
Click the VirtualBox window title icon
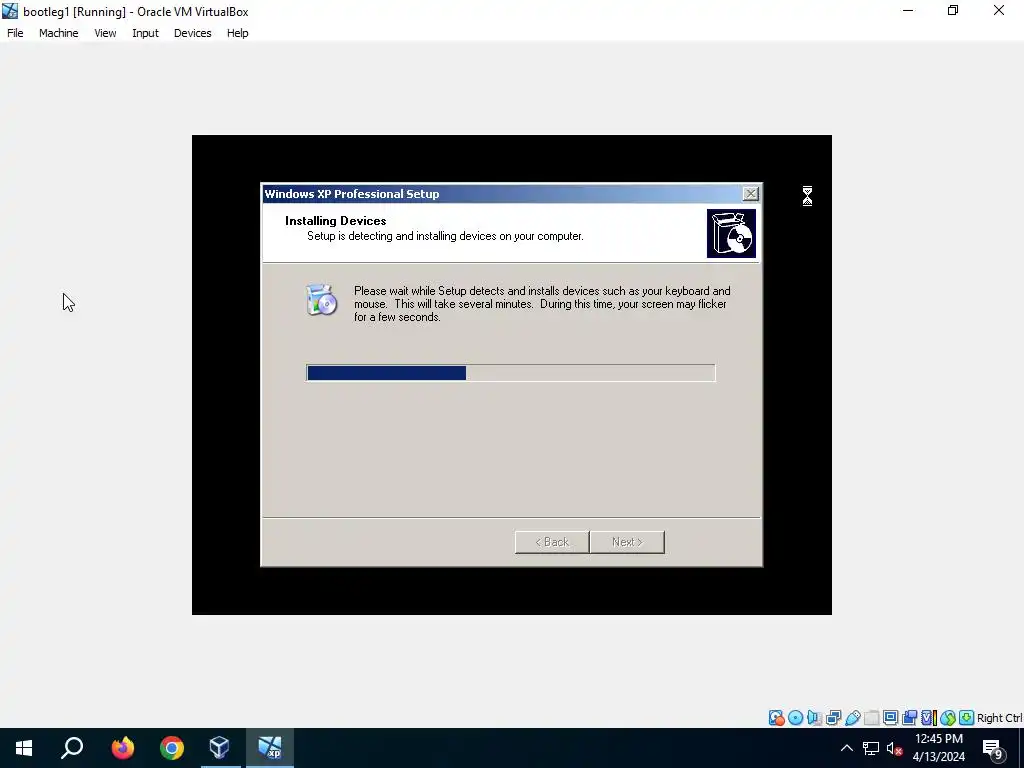pos(10,10)
